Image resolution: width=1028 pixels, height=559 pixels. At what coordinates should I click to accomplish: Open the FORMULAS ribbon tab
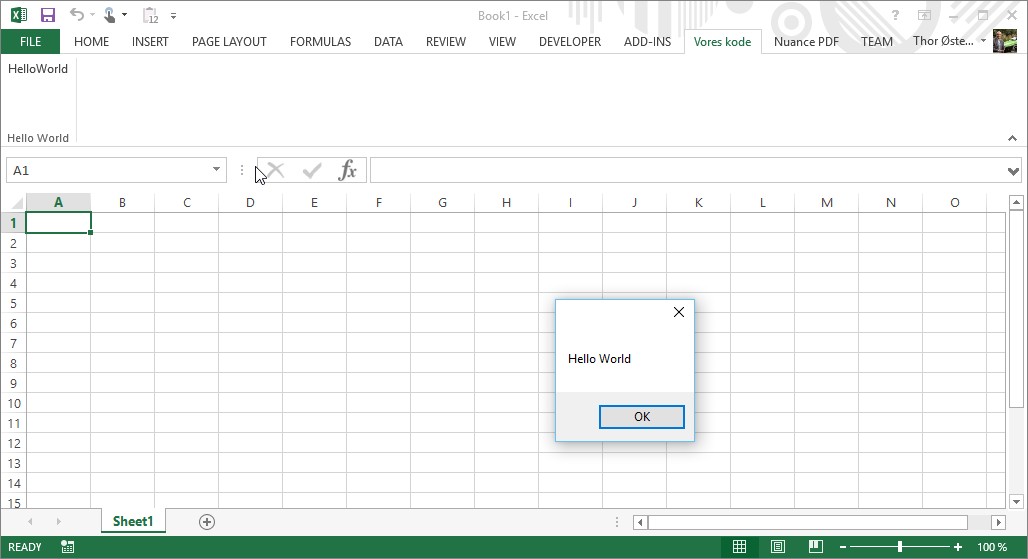click(x=320, y=42)
